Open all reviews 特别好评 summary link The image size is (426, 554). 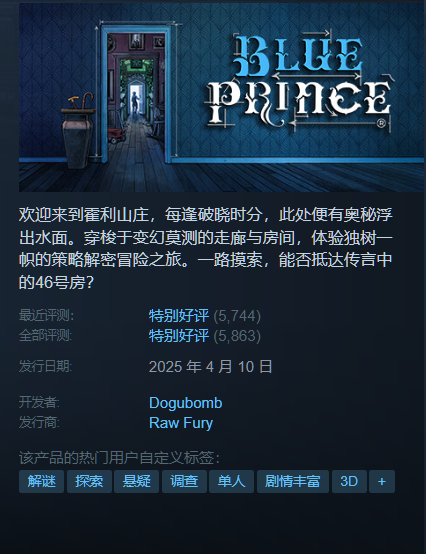[179, 336]
